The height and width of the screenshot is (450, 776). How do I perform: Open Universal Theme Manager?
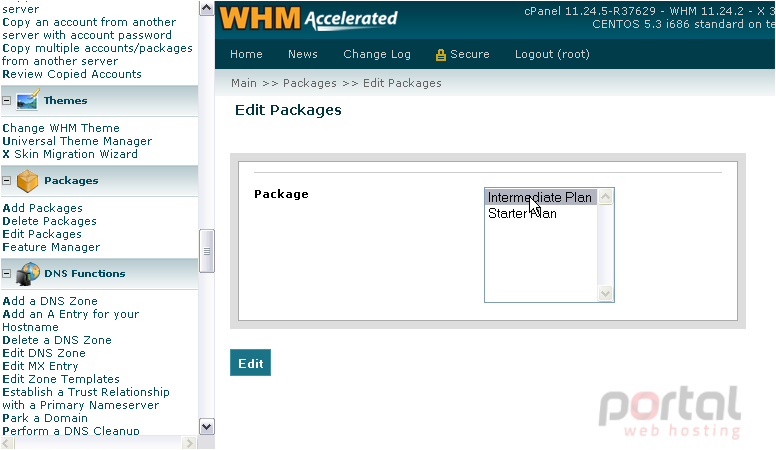[77, 141]
